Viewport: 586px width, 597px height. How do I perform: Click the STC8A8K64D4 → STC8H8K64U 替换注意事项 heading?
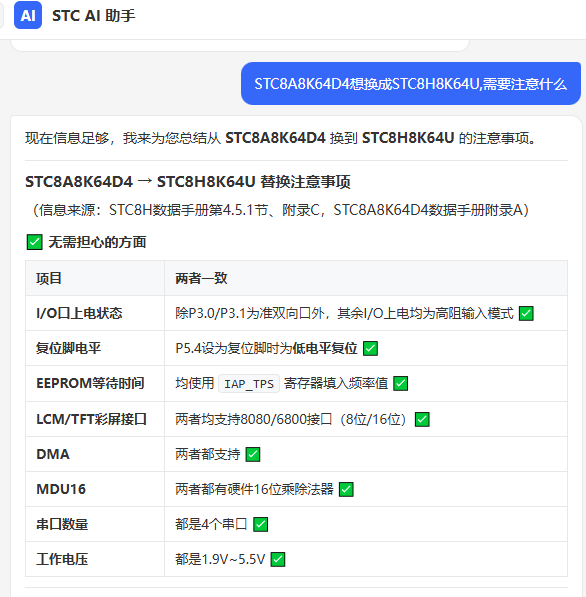[x=188, y=182]
